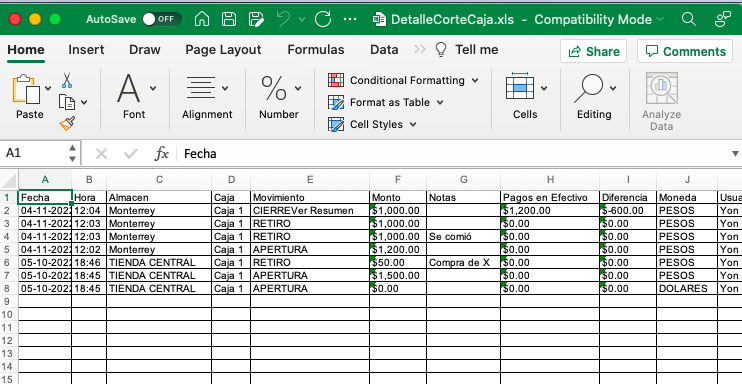
Task: Switch to the Home ribbon tab
Action: [26, 50]
